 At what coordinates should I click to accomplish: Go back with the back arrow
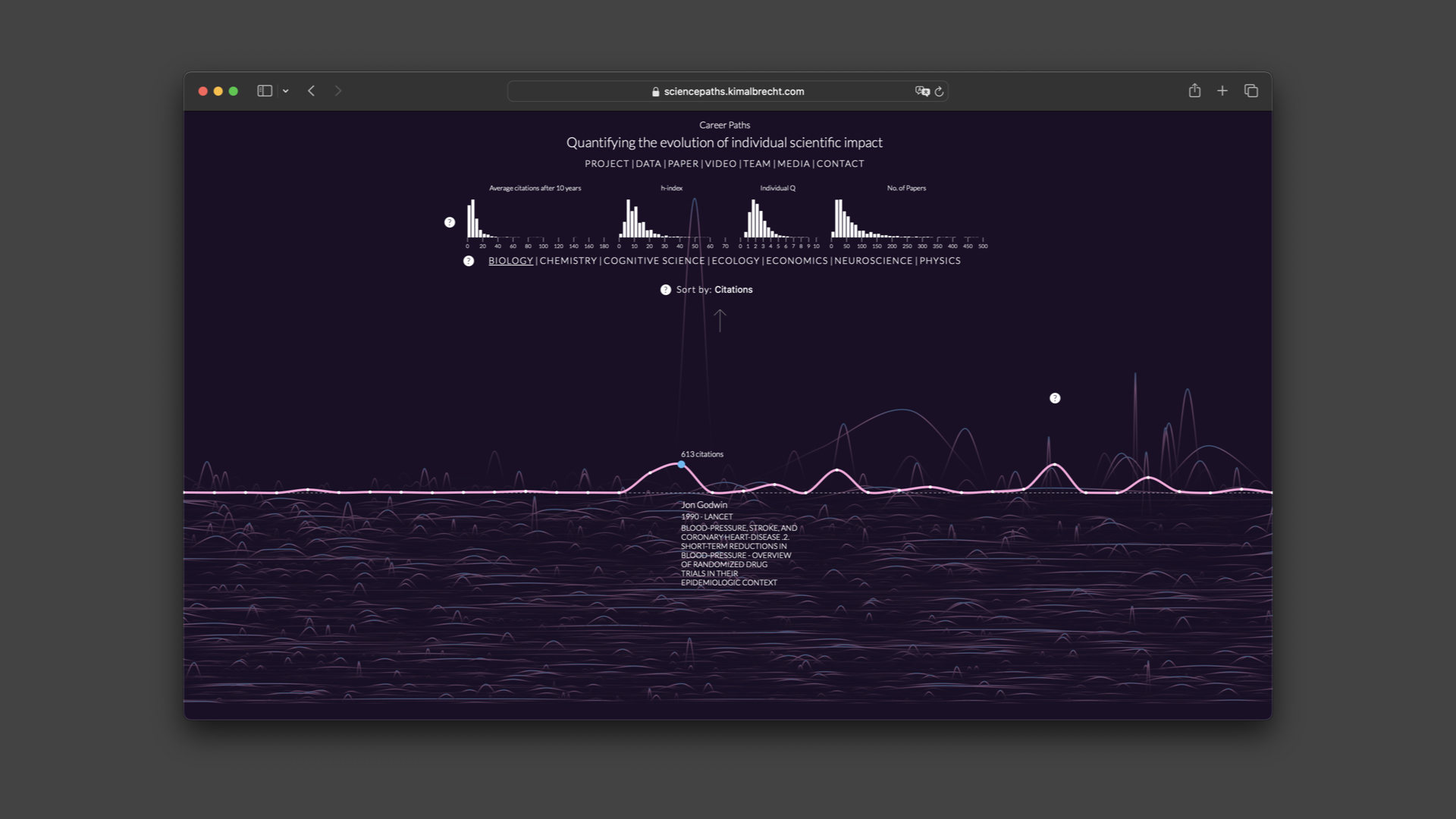(311, 91)
